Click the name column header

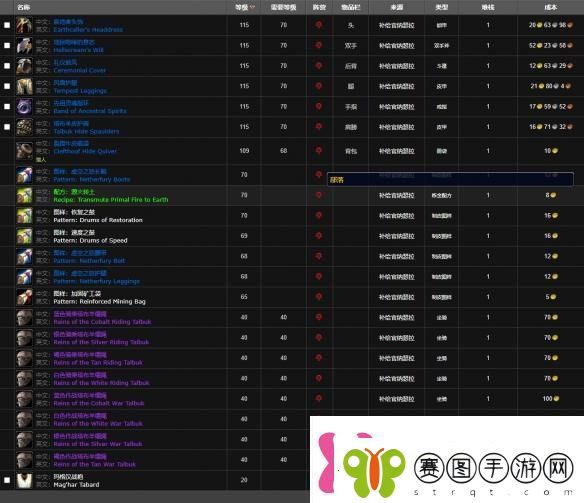pyautogui.click(x=23, y=7)
